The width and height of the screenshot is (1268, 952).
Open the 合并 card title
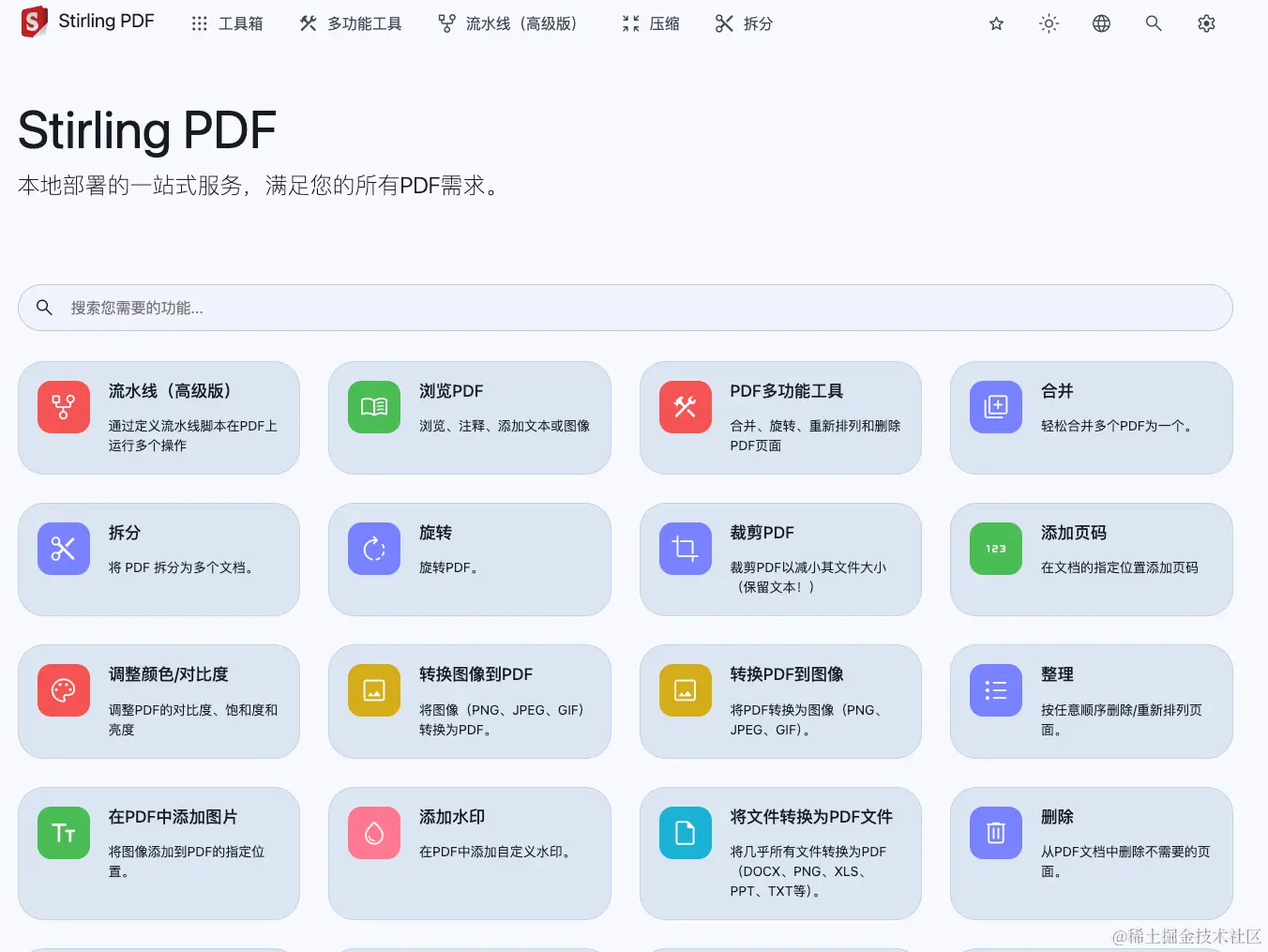coord(1057,391)
